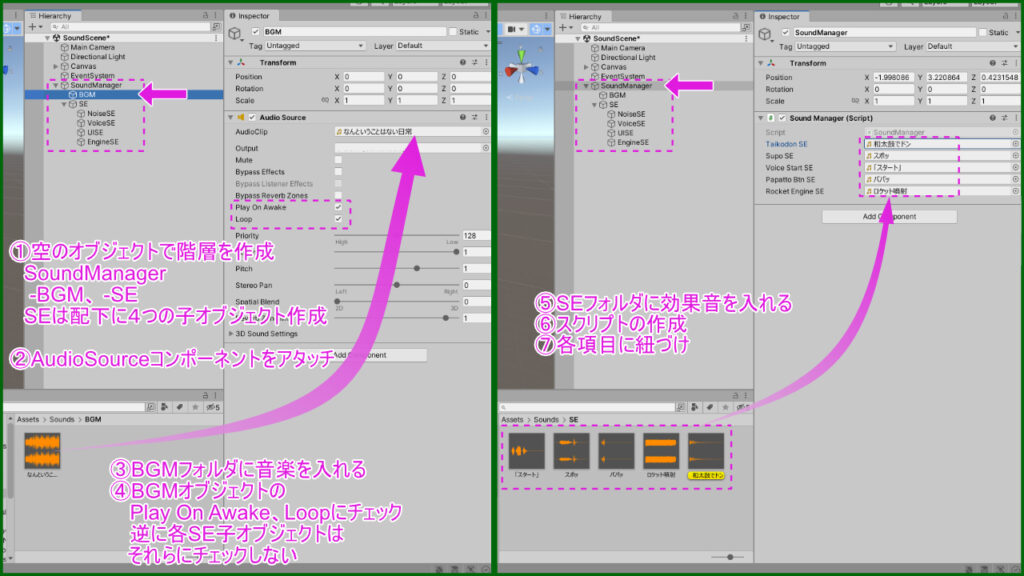Screen dimensions: 1024x576
Task: Select the ロケット噴射 audio clip thumbnail
Action: 661,450
